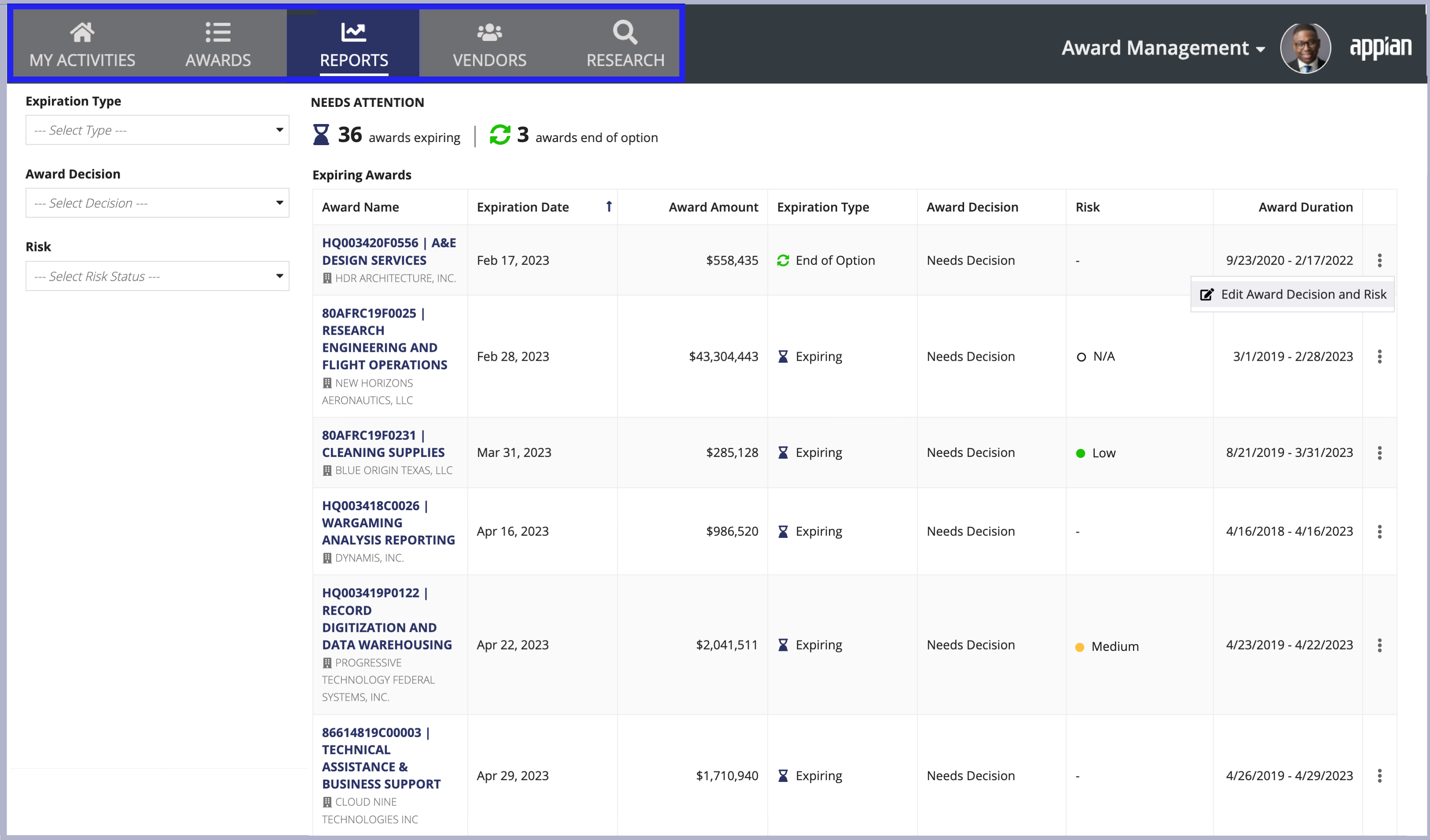Go to the Vendors tab
Image resolution: width=1430 pixels, height=840 pixels.
(x=489, y=44)
